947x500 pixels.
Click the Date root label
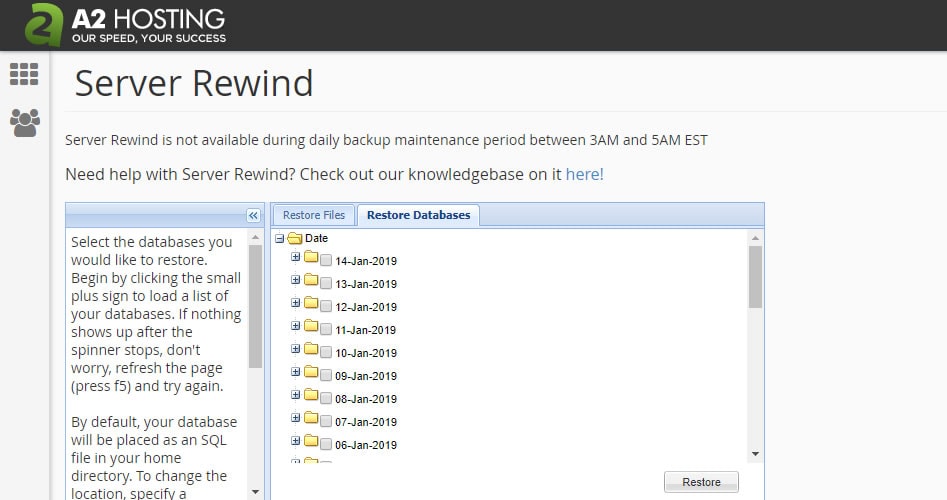point(316,239)
